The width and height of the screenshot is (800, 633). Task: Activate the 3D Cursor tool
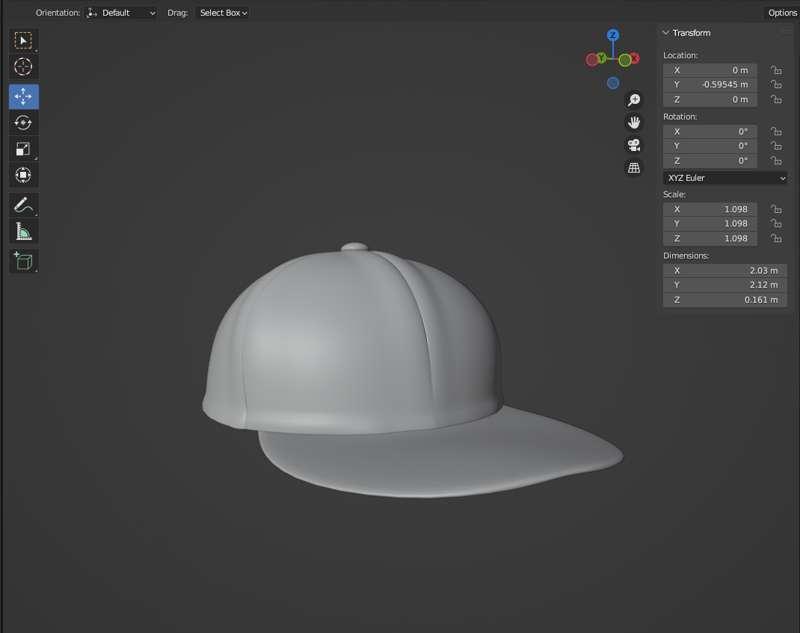(23, 67)
